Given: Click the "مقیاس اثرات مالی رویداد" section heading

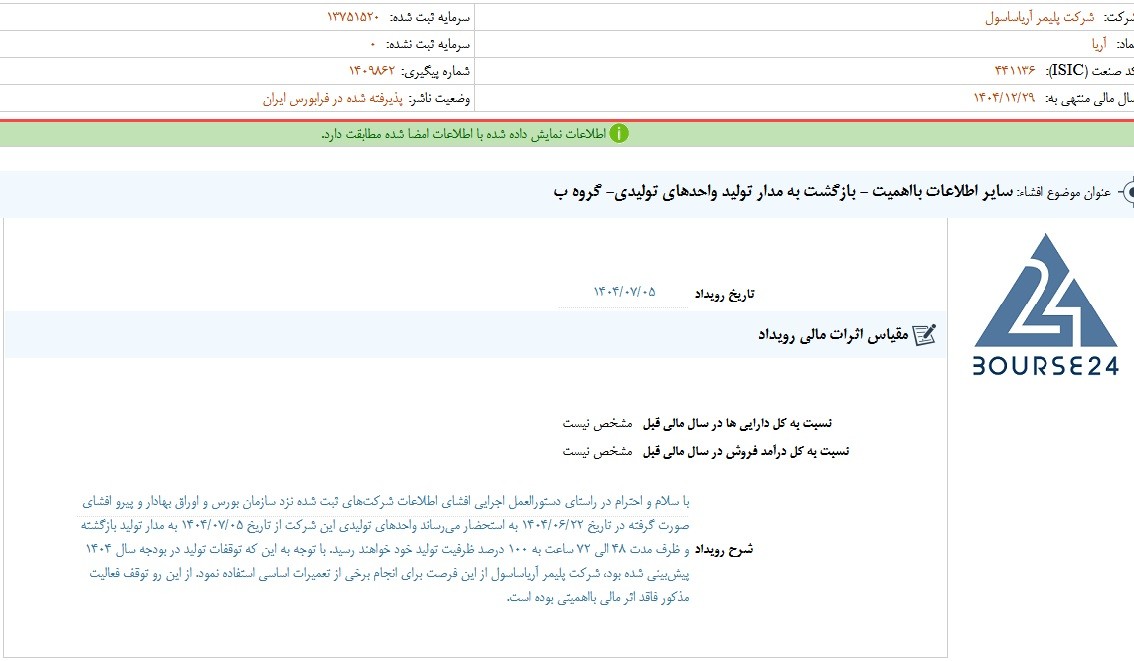Looking at the screenshot, I should pyautogui.click(x=833, y=335).
